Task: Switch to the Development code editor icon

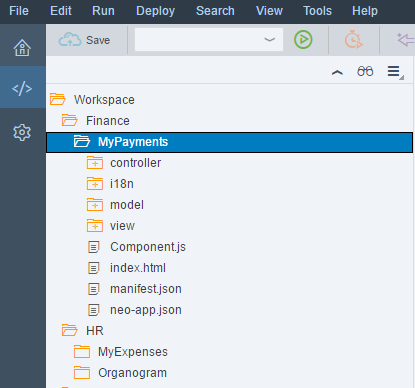Action: (x=22, y=88)
